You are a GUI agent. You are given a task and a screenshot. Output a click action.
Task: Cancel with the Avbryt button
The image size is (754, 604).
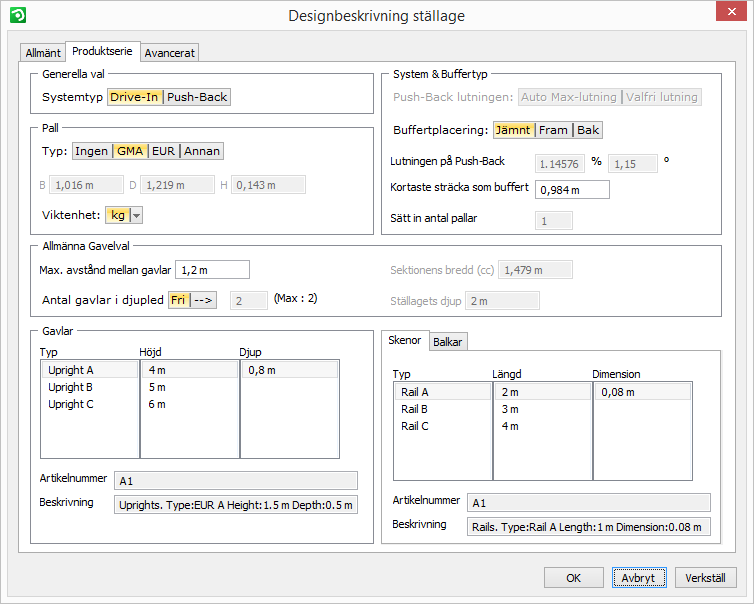pyautogui.click(x=639, y=578)
